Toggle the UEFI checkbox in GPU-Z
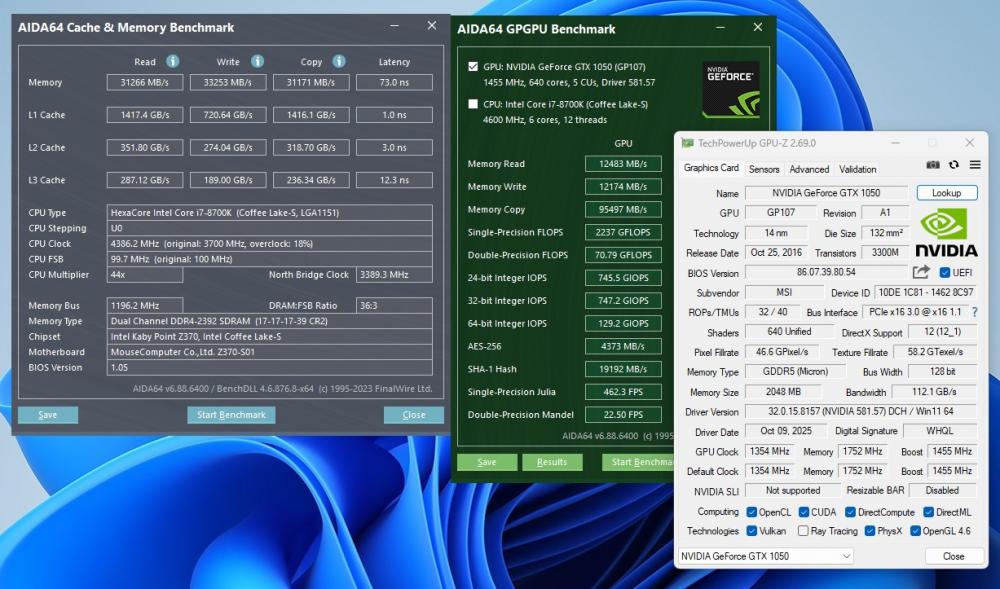The width and height of the screenshot is (1000, 589). point(945,273)
